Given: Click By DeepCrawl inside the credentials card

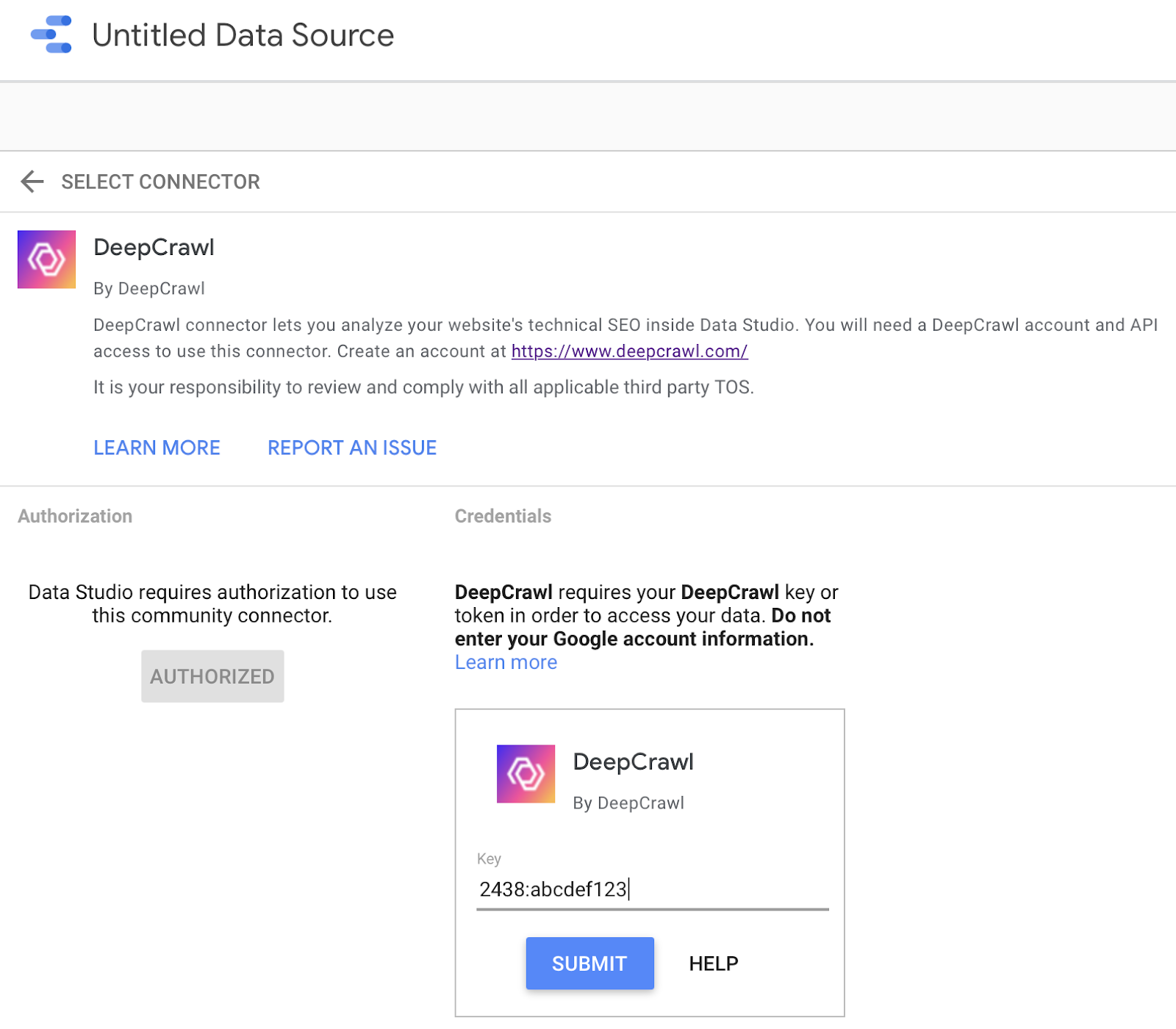Looking at the screenshot, I should [628, 803].
